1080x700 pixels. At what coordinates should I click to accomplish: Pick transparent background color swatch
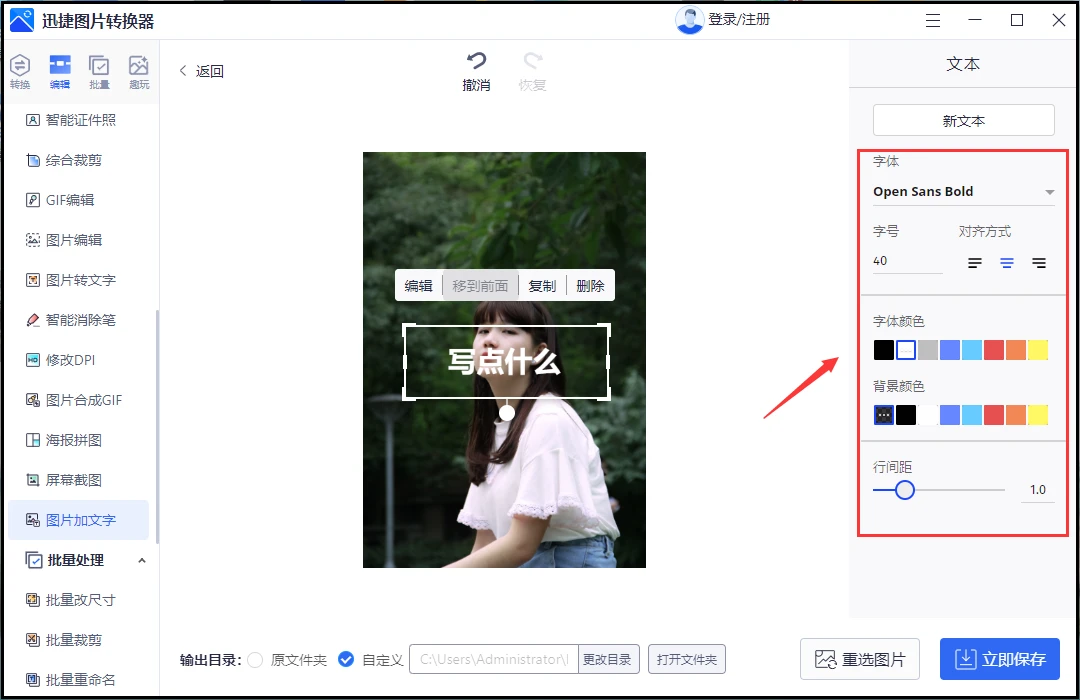tap(884, 415)
